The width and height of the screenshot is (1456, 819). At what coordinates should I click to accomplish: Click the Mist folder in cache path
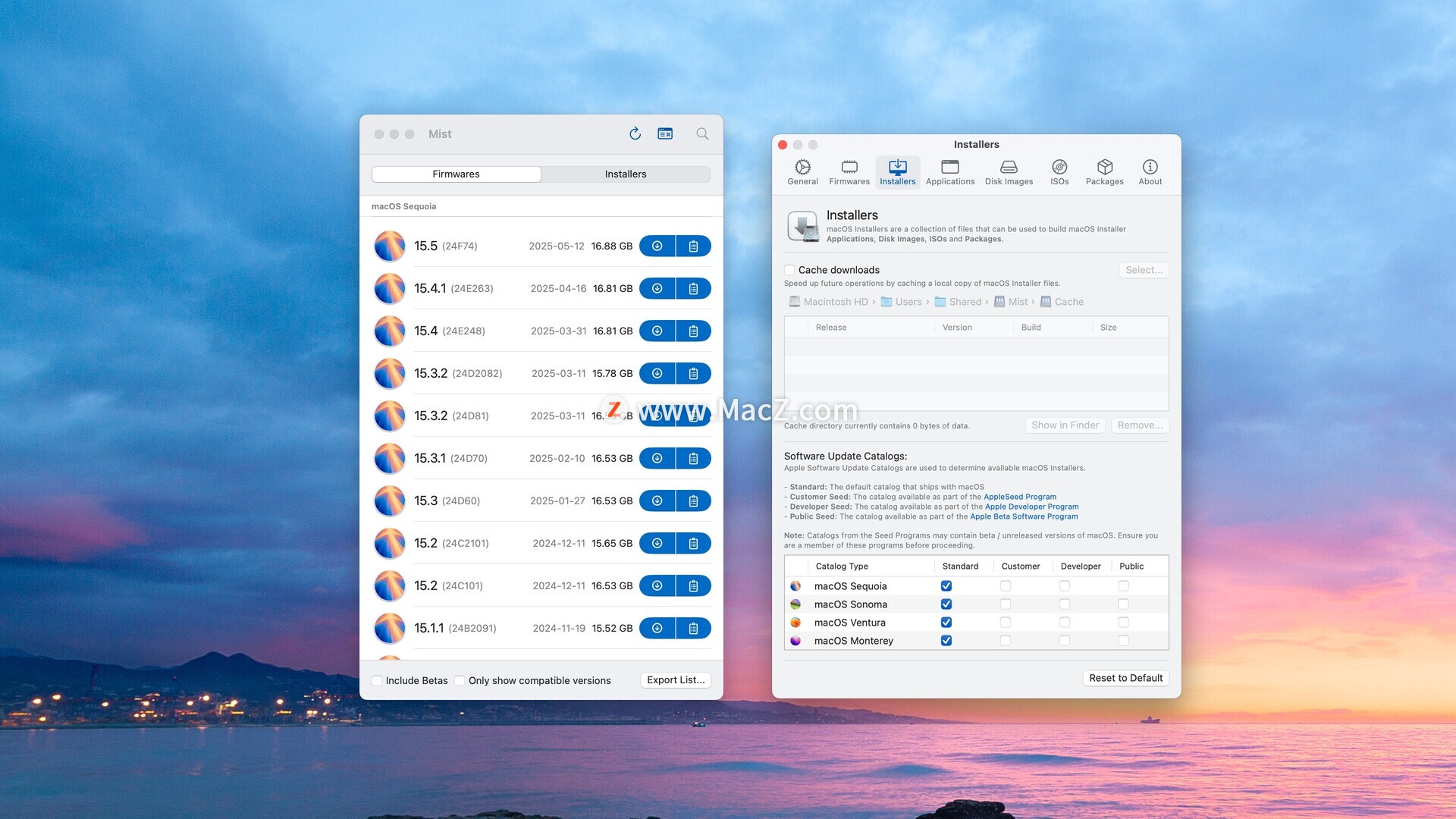1011,302
